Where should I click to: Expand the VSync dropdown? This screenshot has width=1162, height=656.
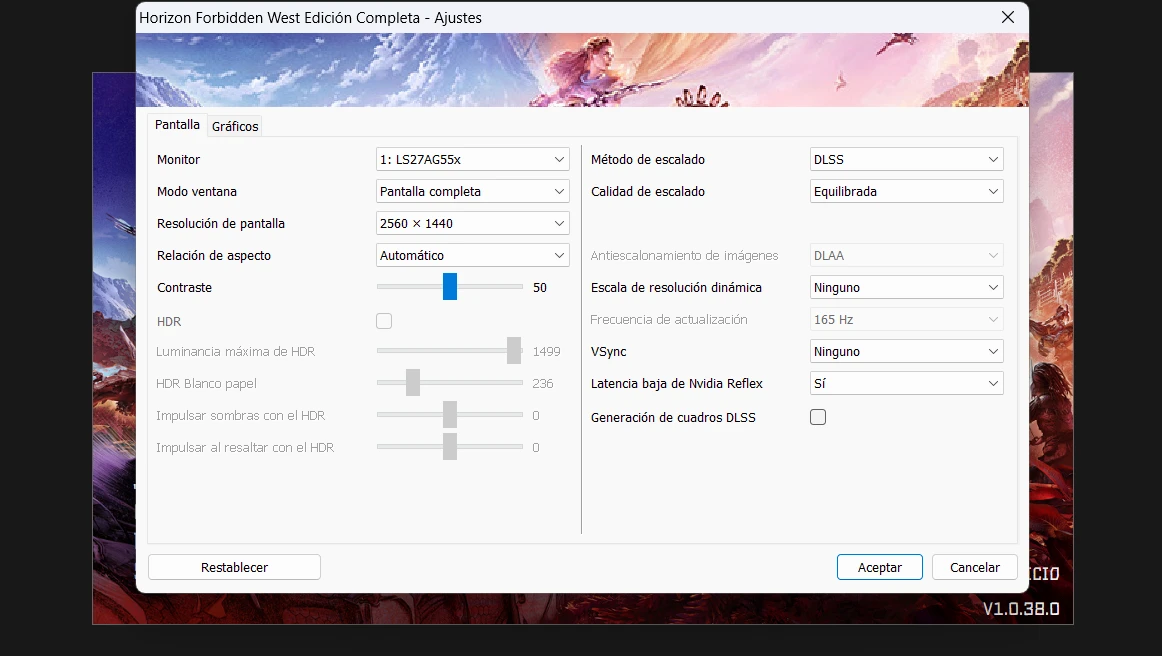click(906, 352)
